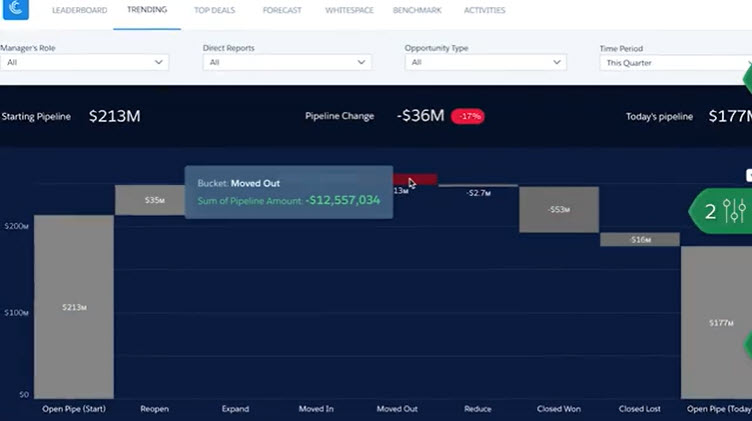The height and width of the screenshot is (421, 752).
Task: Expand the Manager's Role dropdown
Action: [x=84, y=62]
